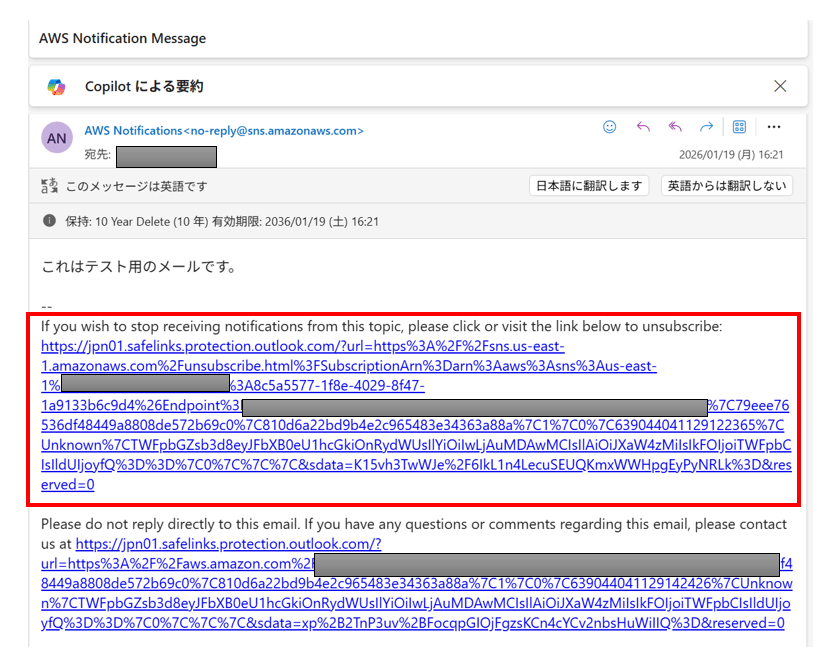Reply to the AWS Notifications email
819x661 pixels.
click(x=643, y=127)
